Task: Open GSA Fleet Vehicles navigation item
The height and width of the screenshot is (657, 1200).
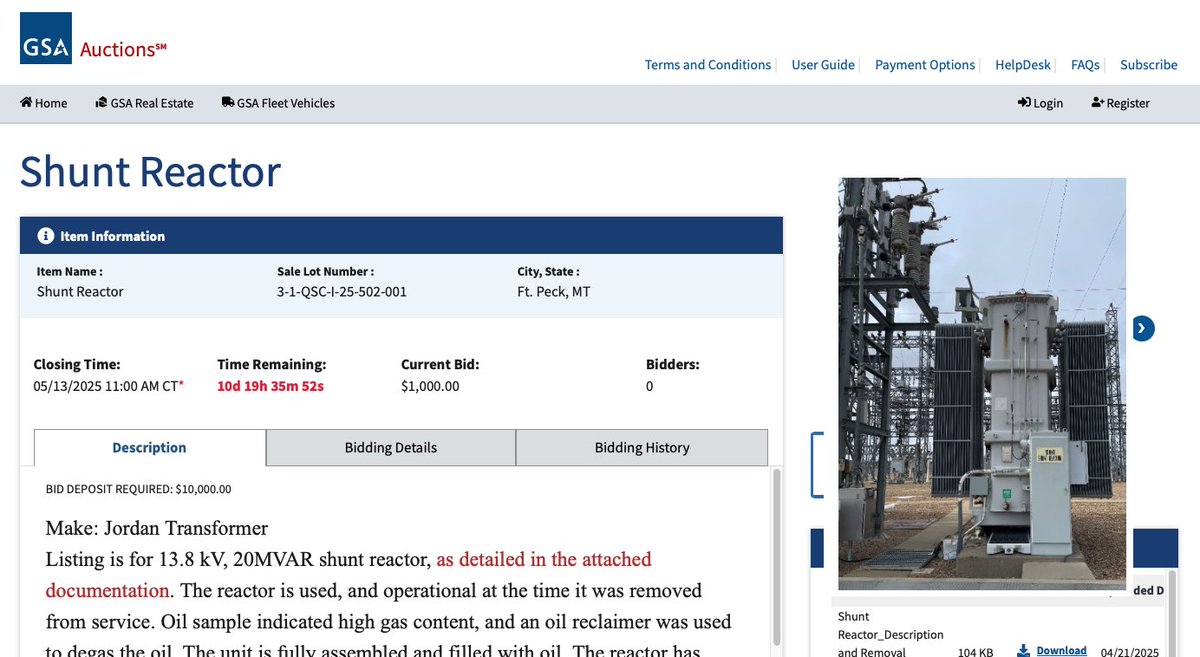Action: (278, 103)
